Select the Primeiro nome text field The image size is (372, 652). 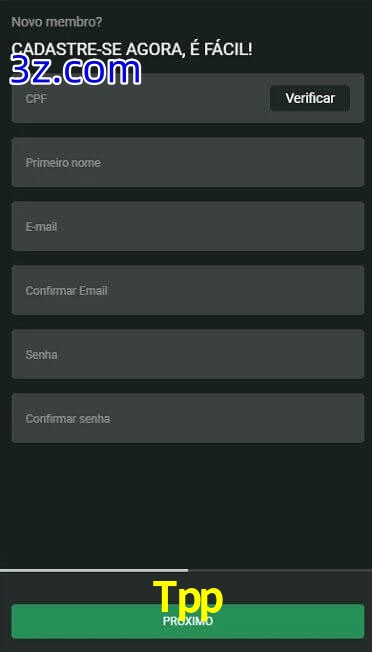[188, 162]
